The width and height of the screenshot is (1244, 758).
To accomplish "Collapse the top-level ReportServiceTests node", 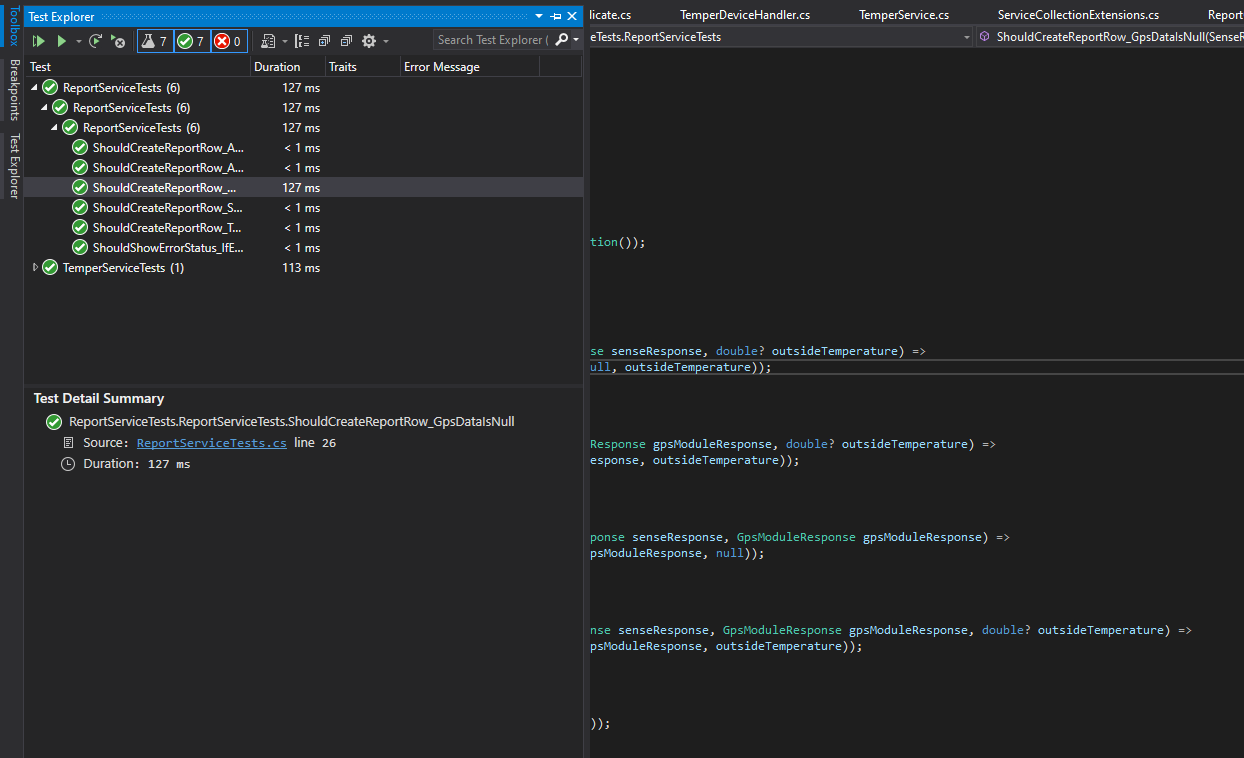I will click(35, 88).
